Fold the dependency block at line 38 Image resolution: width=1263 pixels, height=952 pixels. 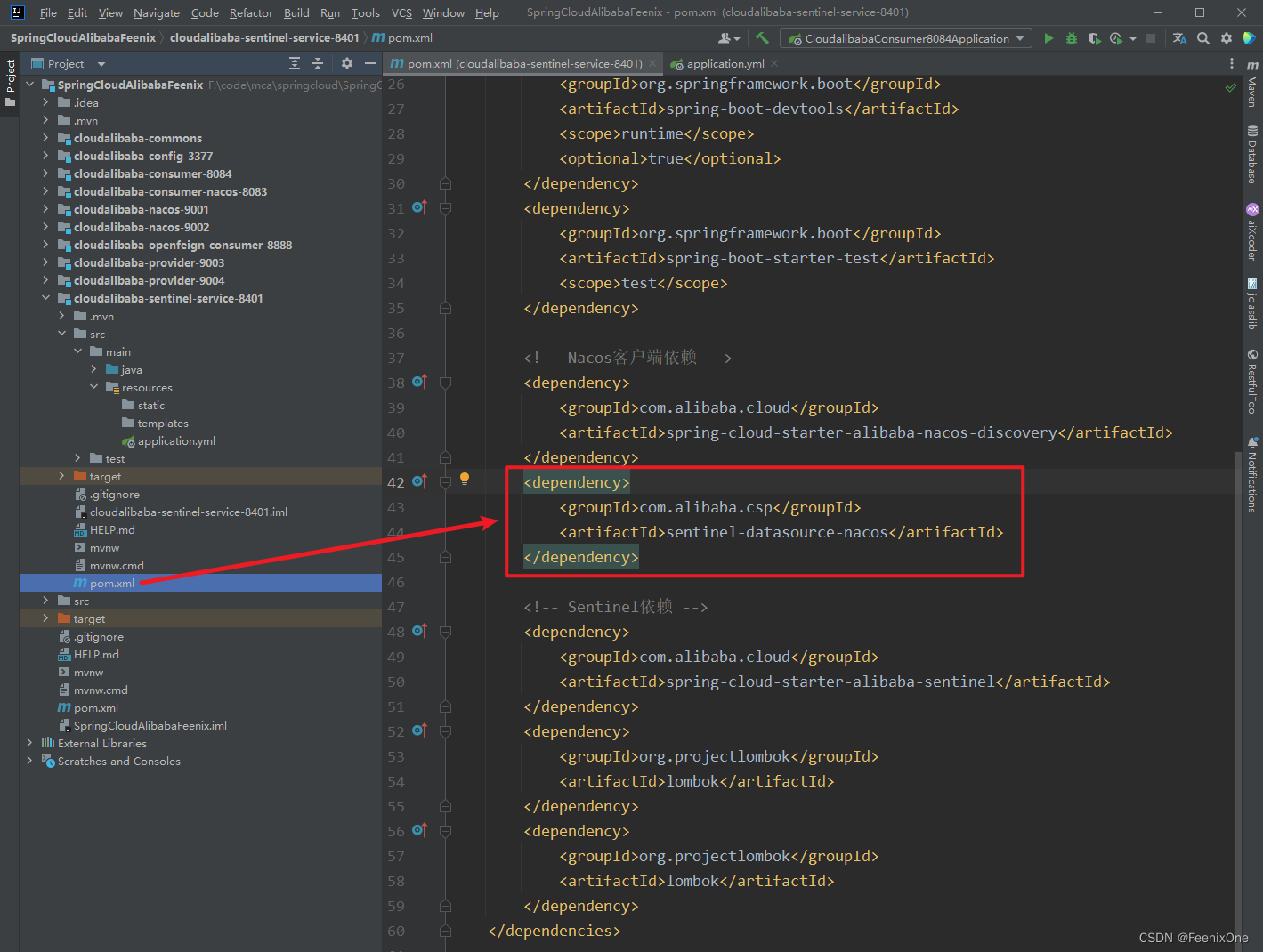click(445, 383)
